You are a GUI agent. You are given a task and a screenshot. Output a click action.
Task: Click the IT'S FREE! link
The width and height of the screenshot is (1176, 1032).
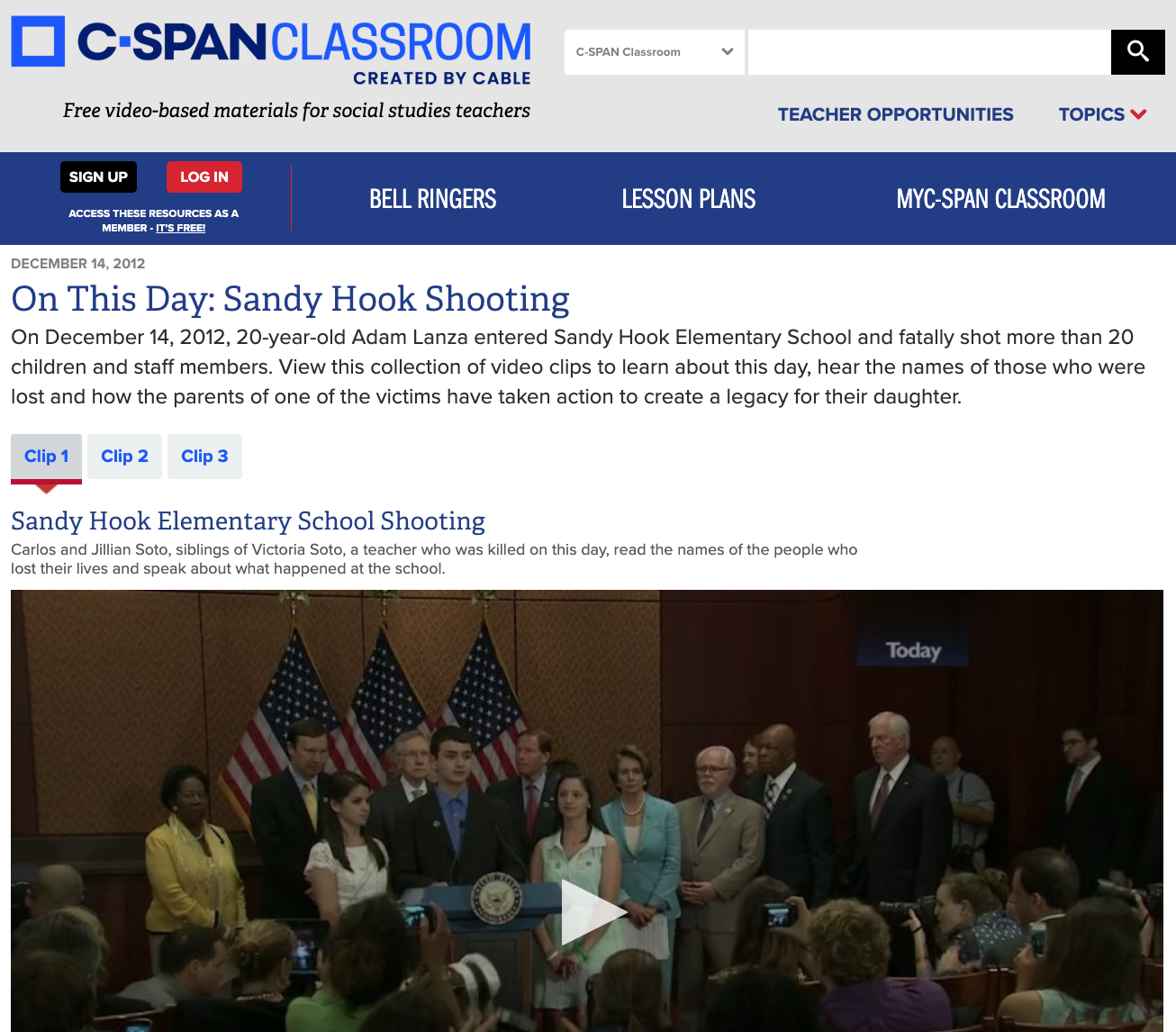point(180,228)
